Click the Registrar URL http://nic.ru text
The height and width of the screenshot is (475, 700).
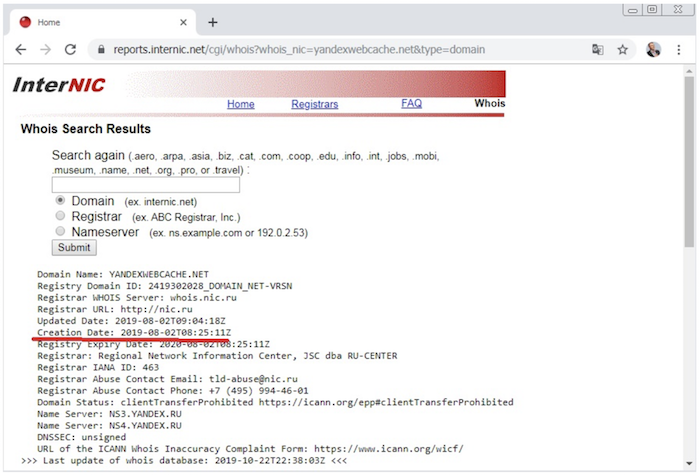point(115,309)
